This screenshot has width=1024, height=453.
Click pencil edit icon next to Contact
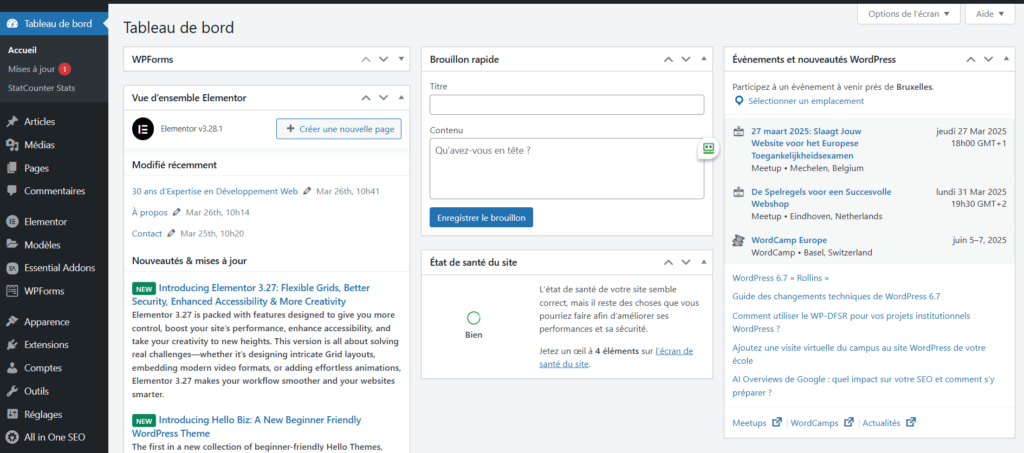click(x=171, y=233)
